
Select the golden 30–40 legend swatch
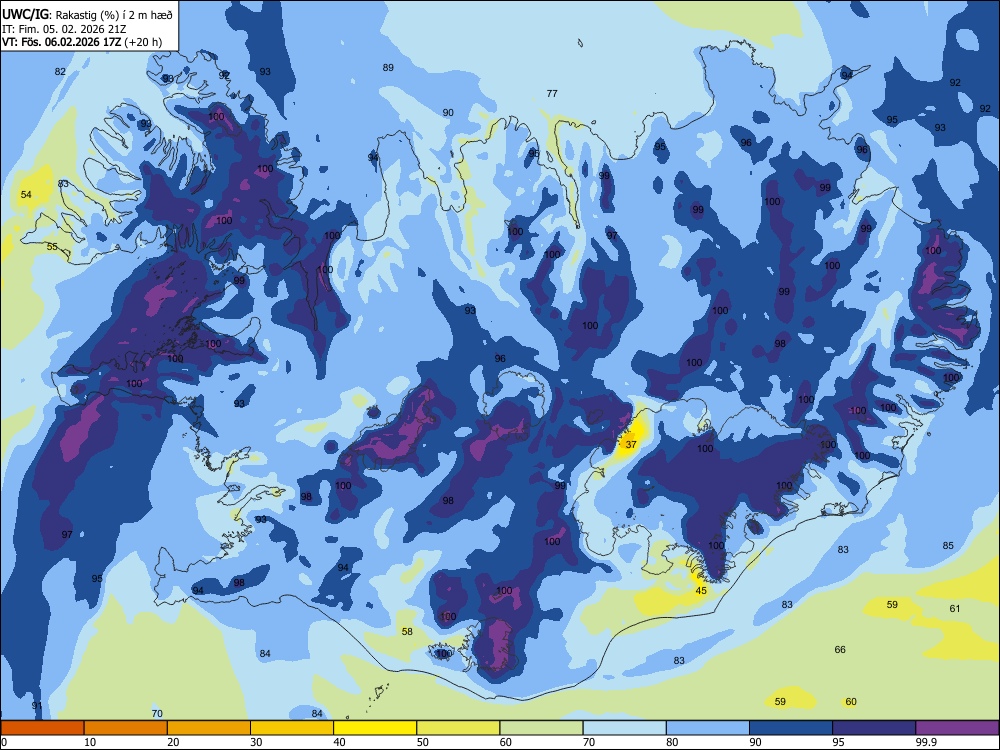click(292, 728)
